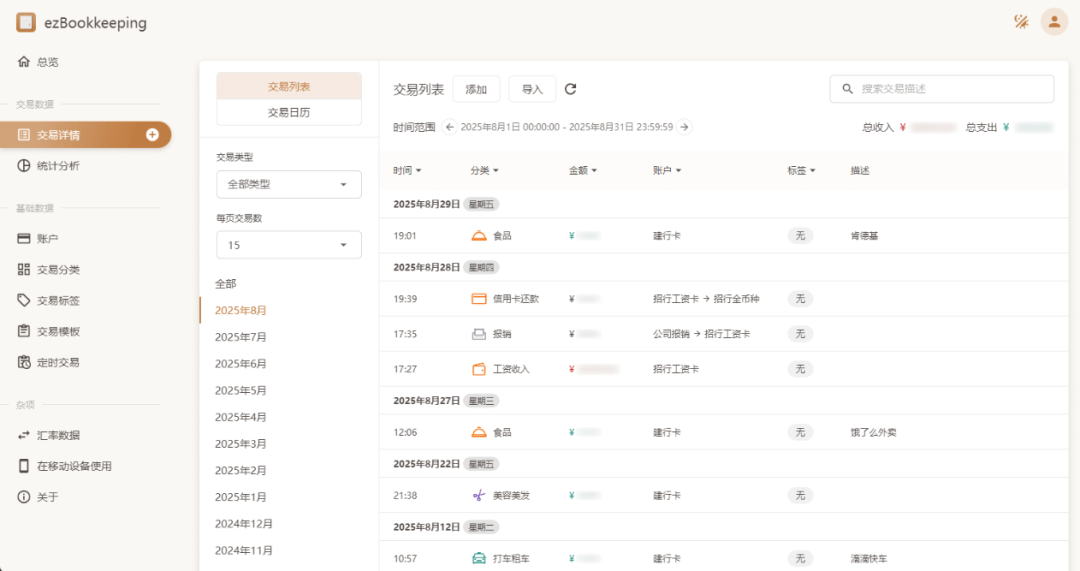Open 交易分类 categories page
Image resolution: width=1080 pixels, height=571 pixels.
point(86,269)
